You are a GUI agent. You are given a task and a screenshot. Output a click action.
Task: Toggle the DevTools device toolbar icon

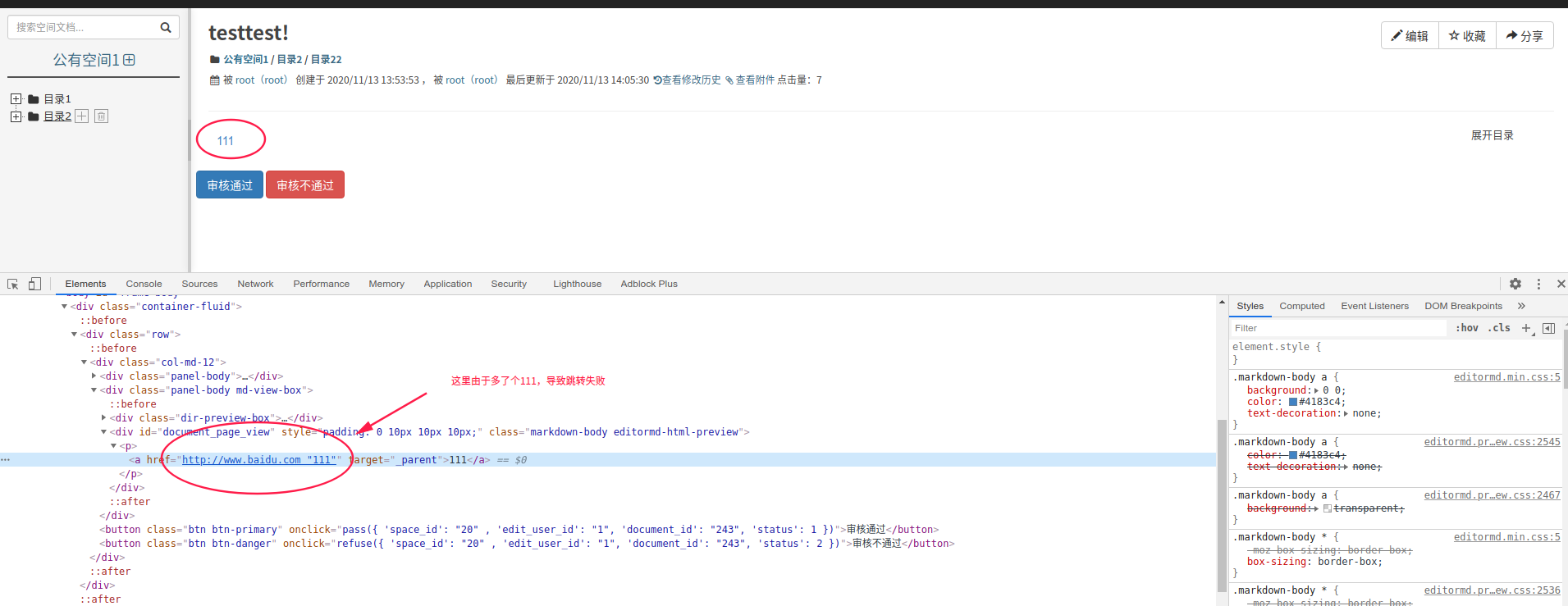coord(34,284)
